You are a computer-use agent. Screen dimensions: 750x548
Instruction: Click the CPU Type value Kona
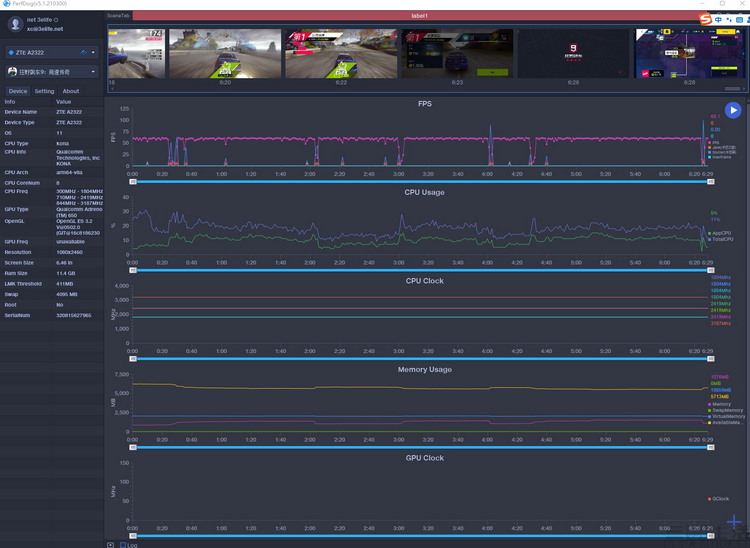[62, 143]
